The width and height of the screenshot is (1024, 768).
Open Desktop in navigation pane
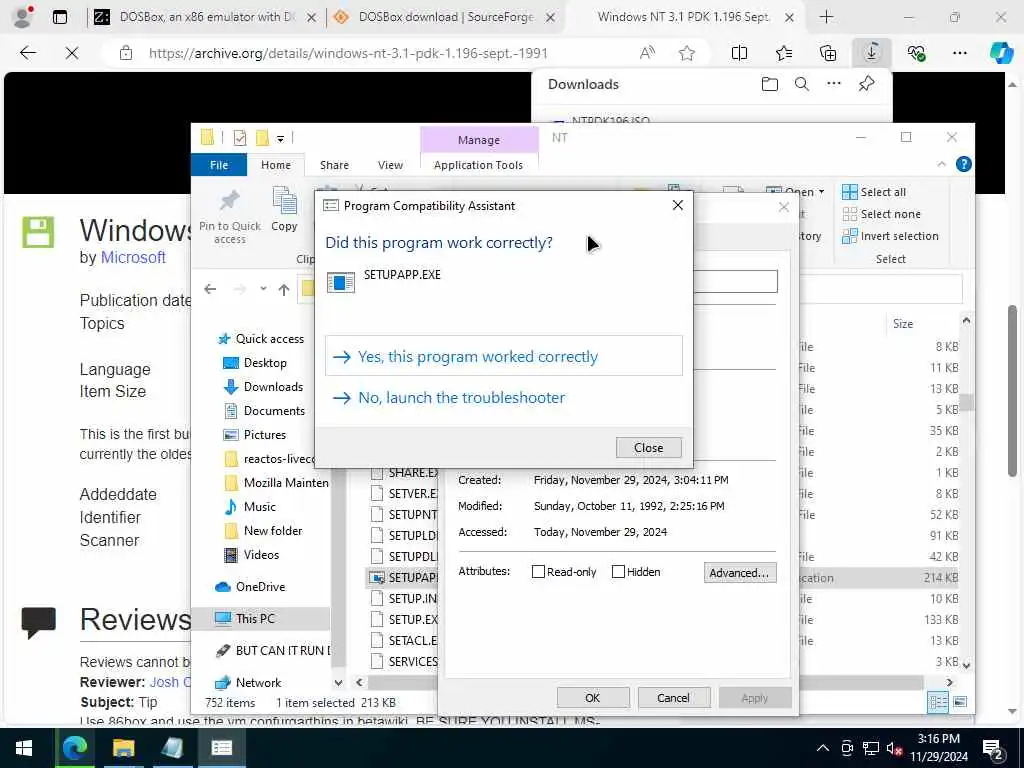pos(255,363)
